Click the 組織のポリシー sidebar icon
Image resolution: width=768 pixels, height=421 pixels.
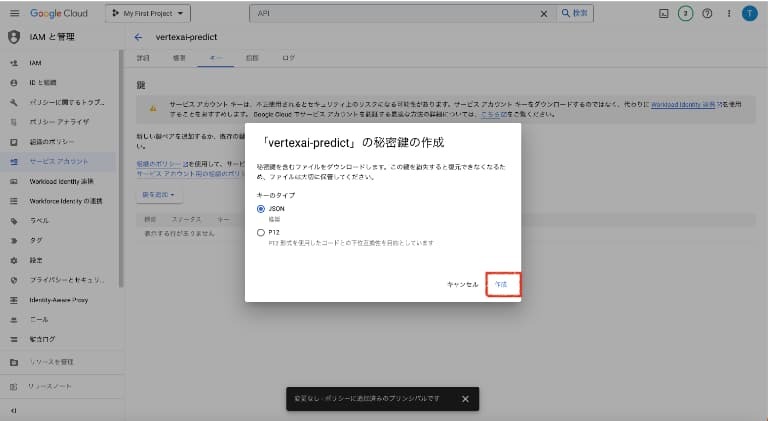point(14,142)
